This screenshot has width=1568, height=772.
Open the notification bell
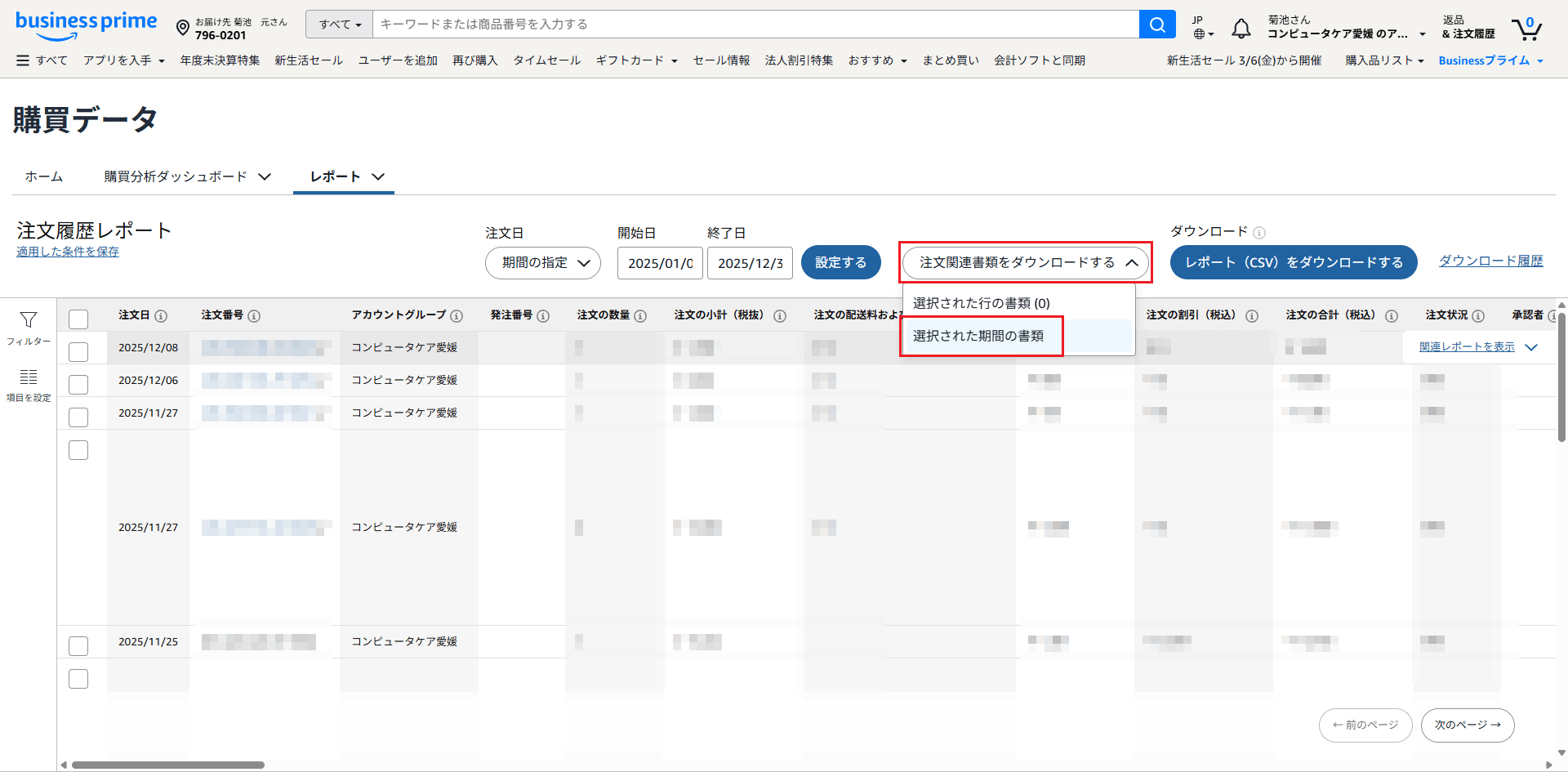click(1241, 29)
